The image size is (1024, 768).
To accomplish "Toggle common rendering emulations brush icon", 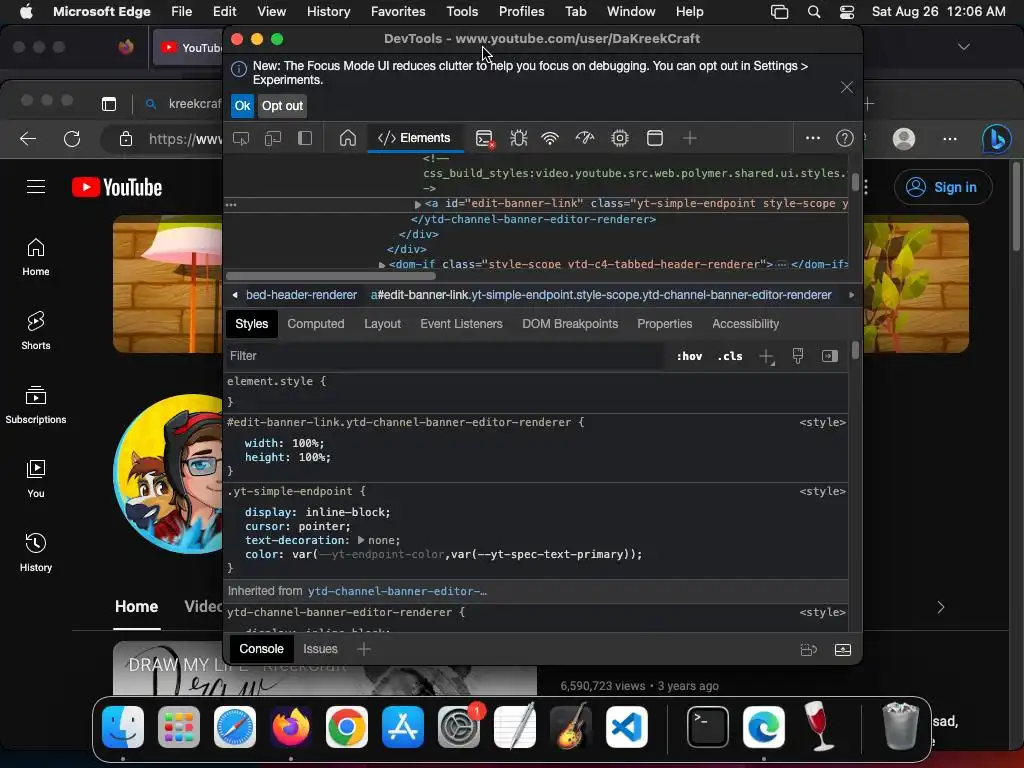I will [797, 356].
